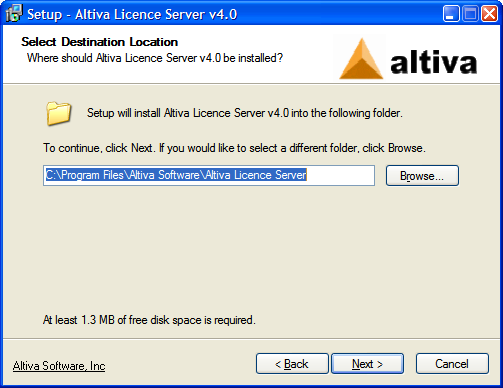This screenshot has height=388, width=503.
Task: Close the setup window
Action: click(489, 14)
